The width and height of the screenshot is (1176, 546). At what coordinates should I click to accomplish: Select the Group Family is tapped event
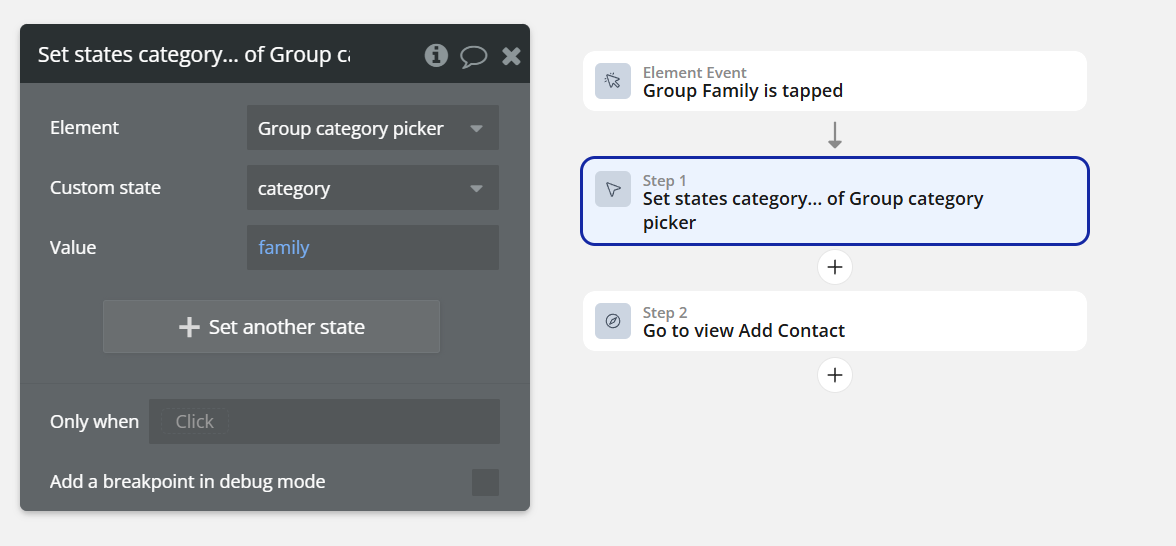click(x=834, y=81)
